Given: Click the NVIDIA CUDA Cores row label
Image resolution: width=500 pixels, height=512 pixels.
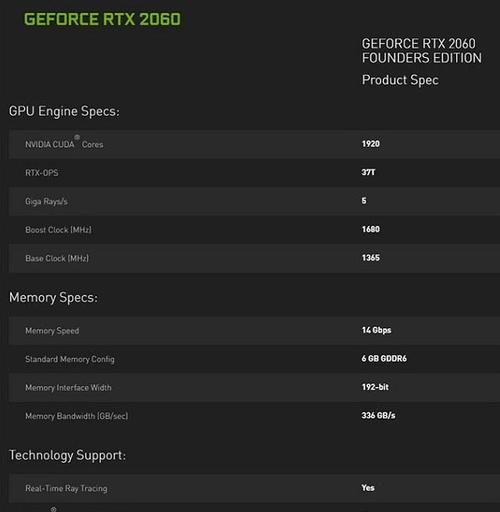Looking at the screenshot, I should click(x=64, y=144).
